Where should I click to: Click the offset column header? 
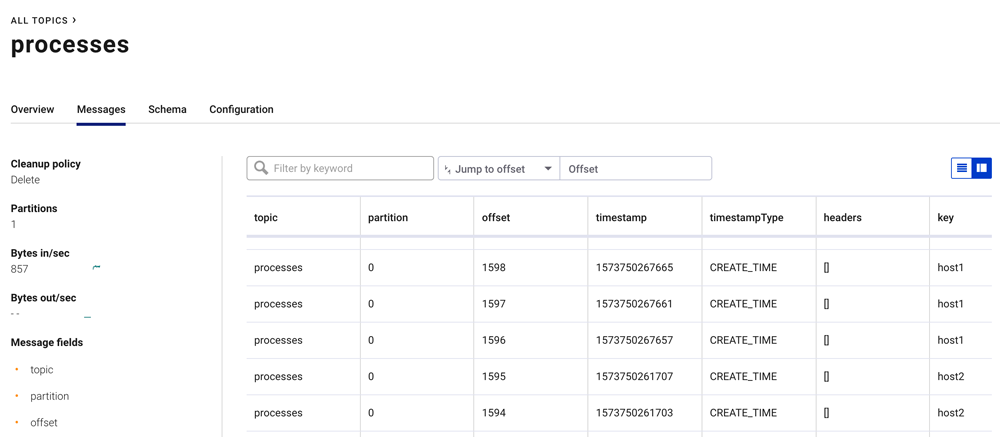[x=496, y=218]
